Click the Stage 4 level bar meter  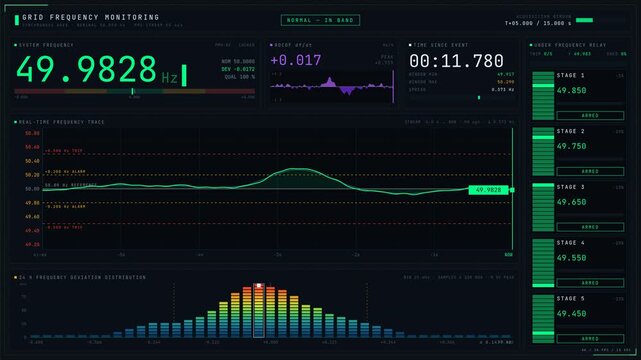[x=543, y=263]
